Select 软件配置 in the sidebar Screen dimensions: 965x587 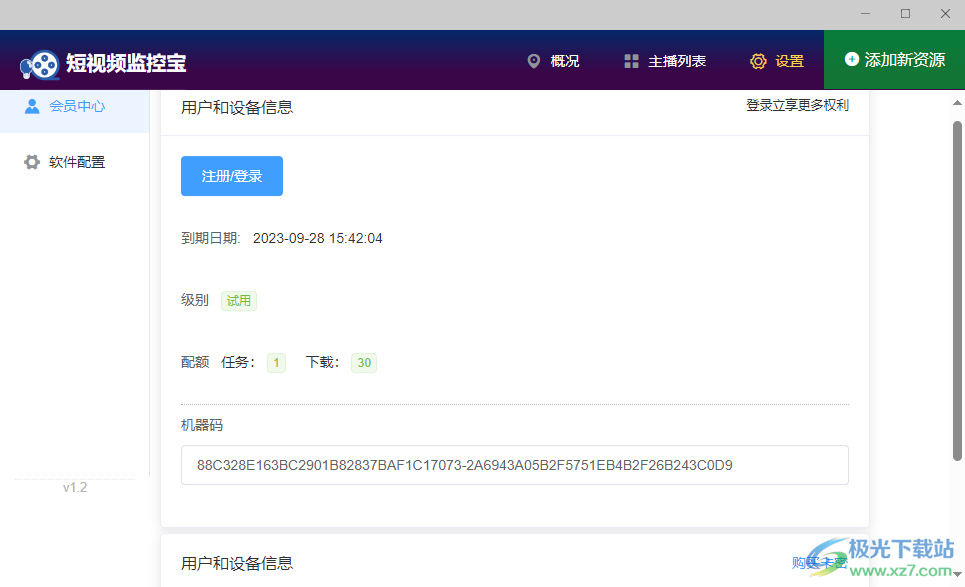(x=74, y=162)
